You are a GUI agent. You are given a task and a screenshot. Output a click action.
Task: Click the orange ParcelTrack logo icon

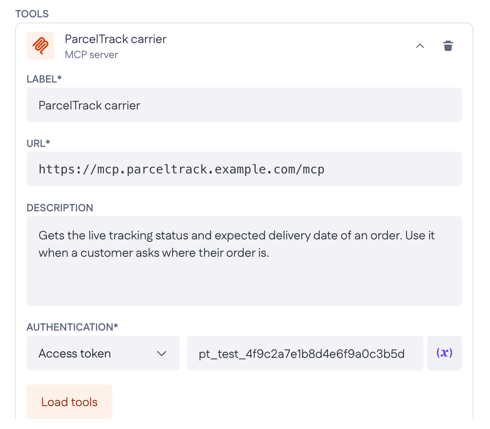coord(40,46)
